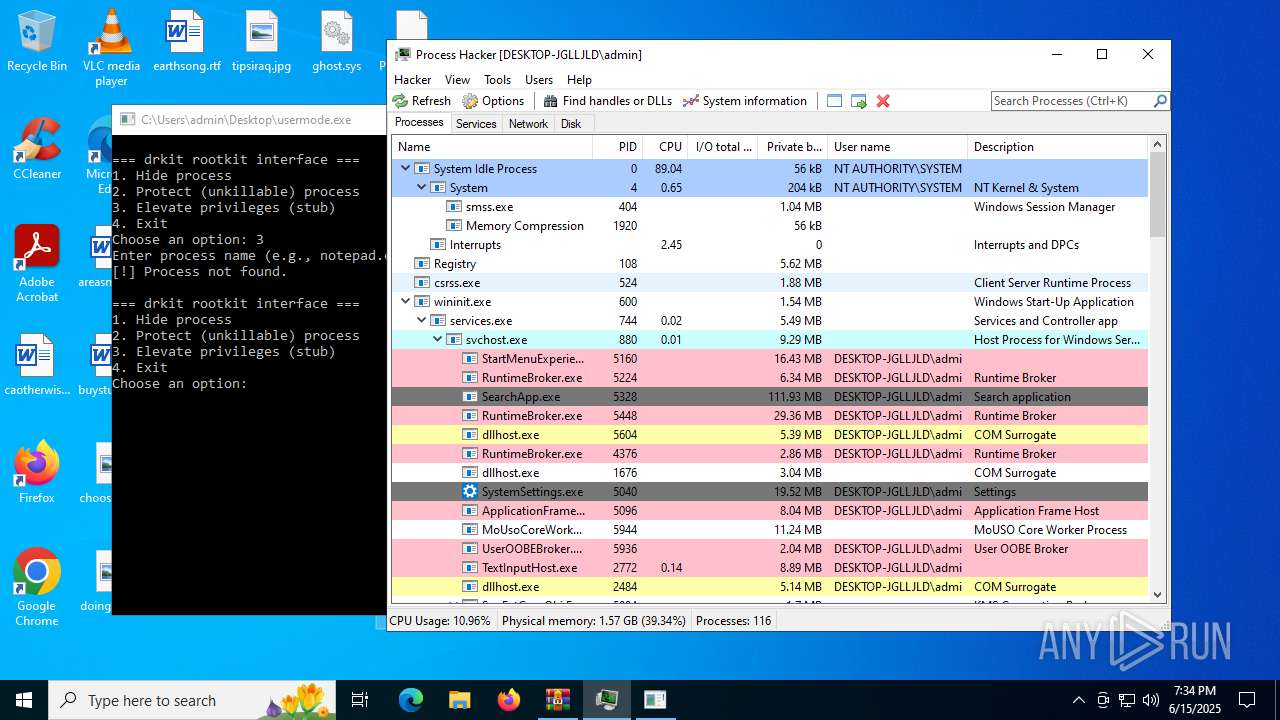The width and height of the screenshot is (1280, 720).
Task: Launch CCleaner from desktop
Action: click(x=37, y=148)
